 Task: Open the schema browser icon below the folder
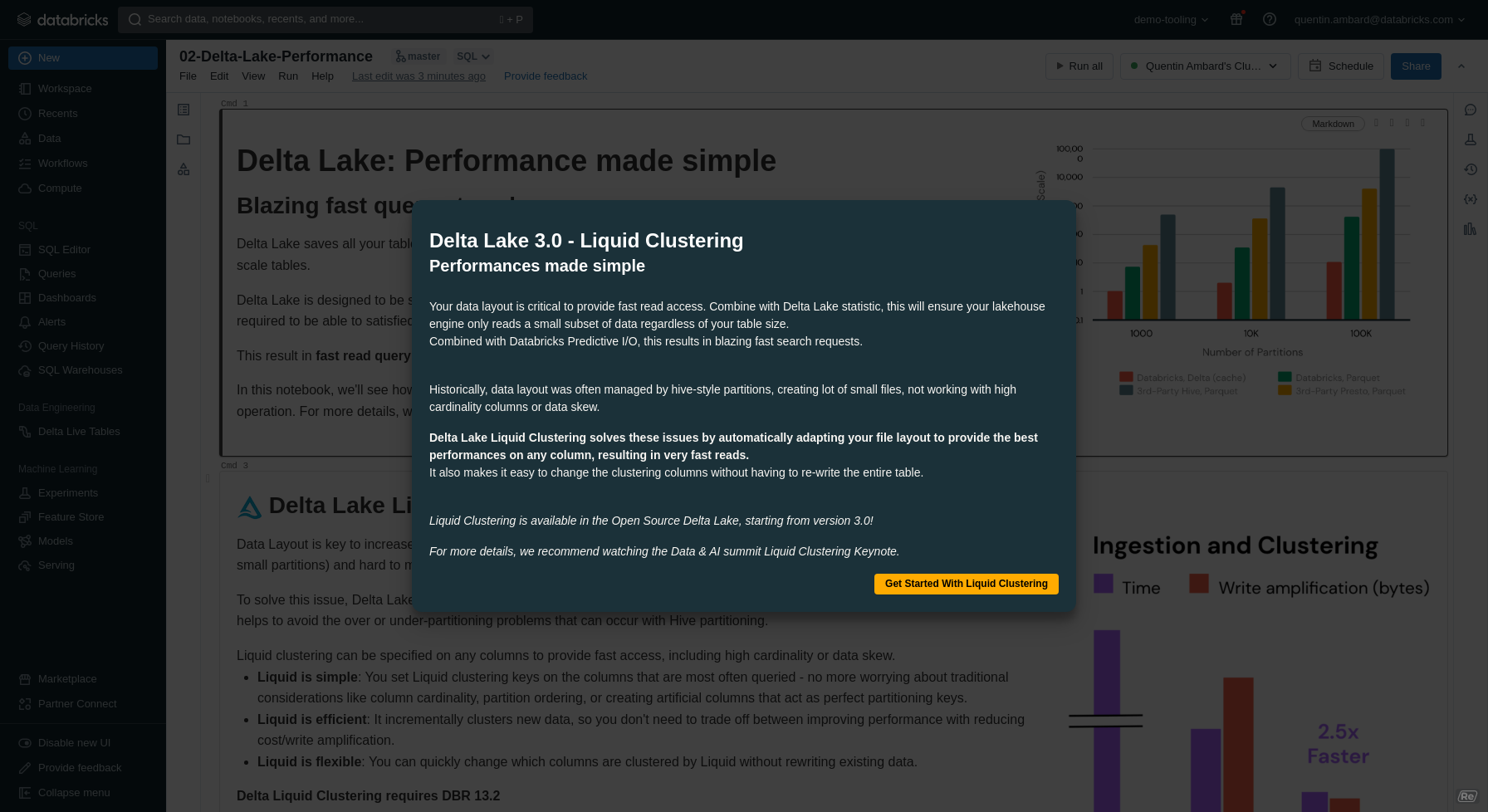click(183, 169)
